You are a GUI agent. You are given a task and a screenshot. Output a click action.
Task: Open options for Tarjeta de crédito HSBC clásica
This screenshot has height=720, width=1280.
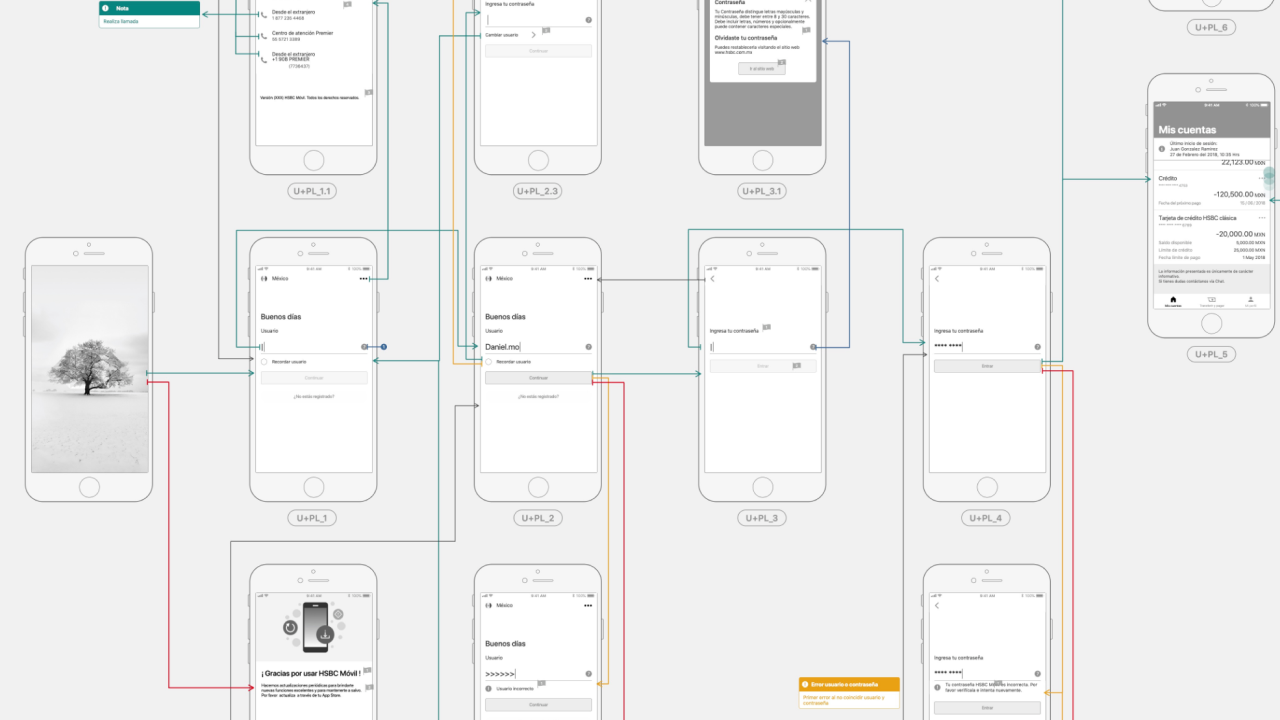click(1262, 217)
